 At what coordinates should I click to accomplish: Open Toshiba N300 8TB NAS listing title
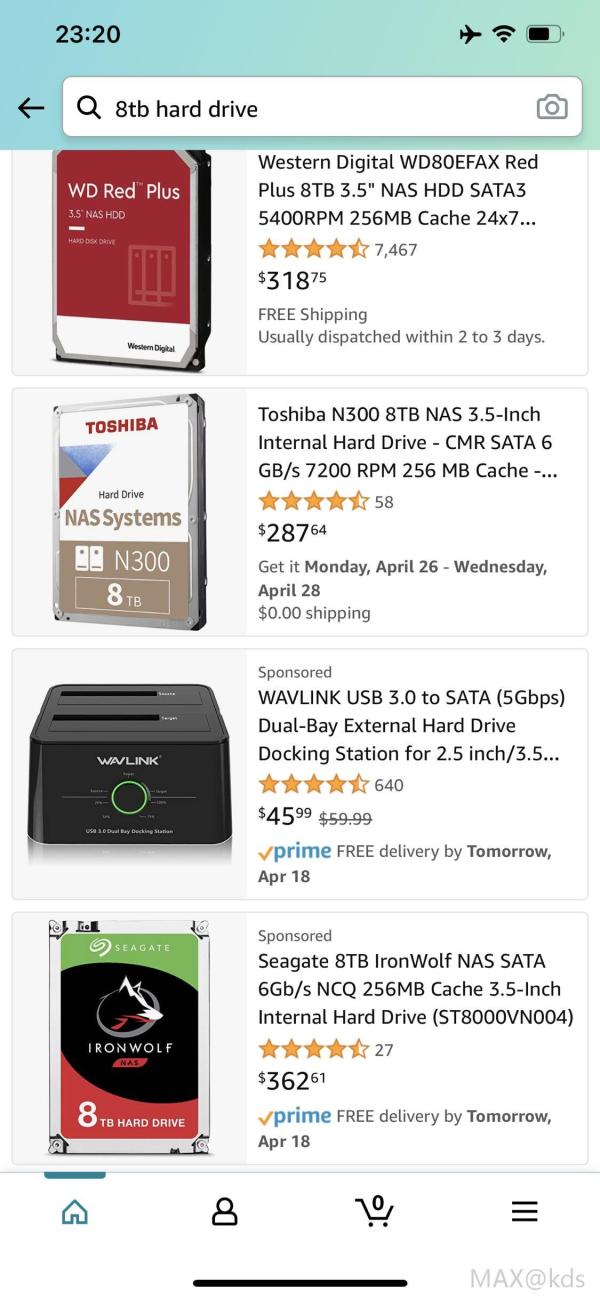pyautogui.click(x=406, y=442)
